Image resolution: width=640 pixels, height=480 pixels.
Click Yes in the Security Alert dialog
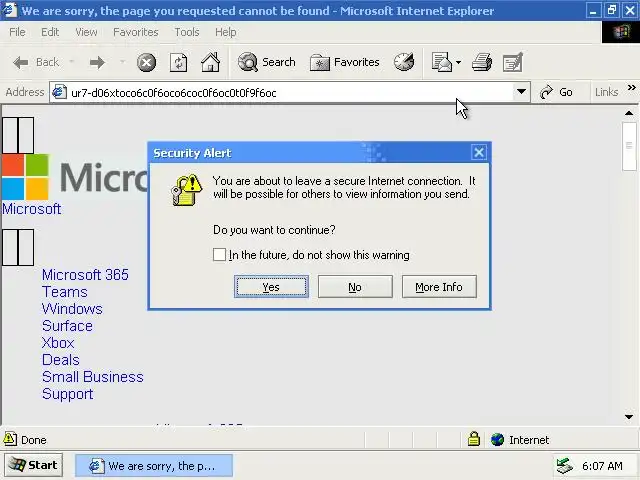click(x=271, y=287)
